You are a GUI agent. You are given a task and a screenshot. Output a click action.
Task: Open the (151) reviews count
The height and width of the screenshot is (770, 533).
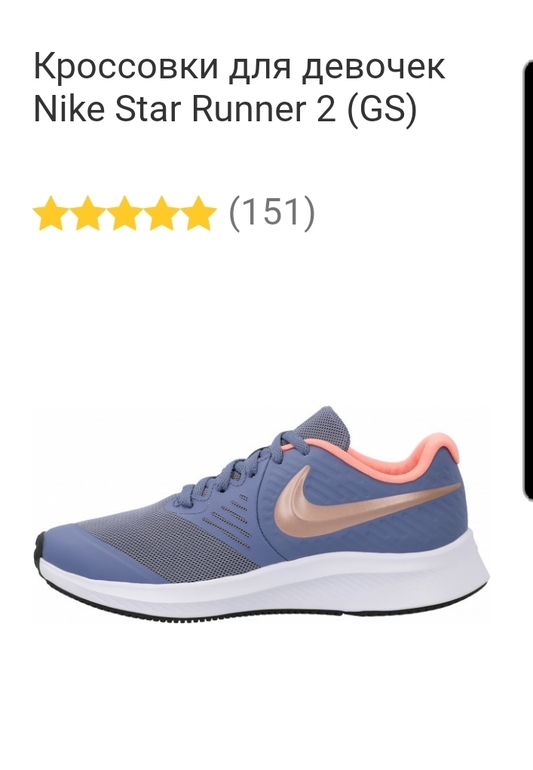point(272,213)
